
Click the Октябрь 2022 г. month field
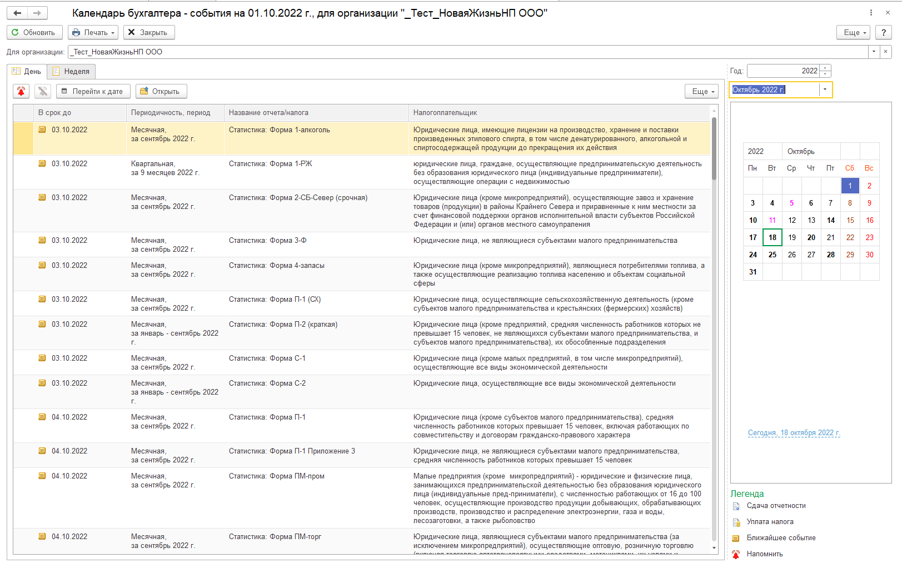pos(774,90)
